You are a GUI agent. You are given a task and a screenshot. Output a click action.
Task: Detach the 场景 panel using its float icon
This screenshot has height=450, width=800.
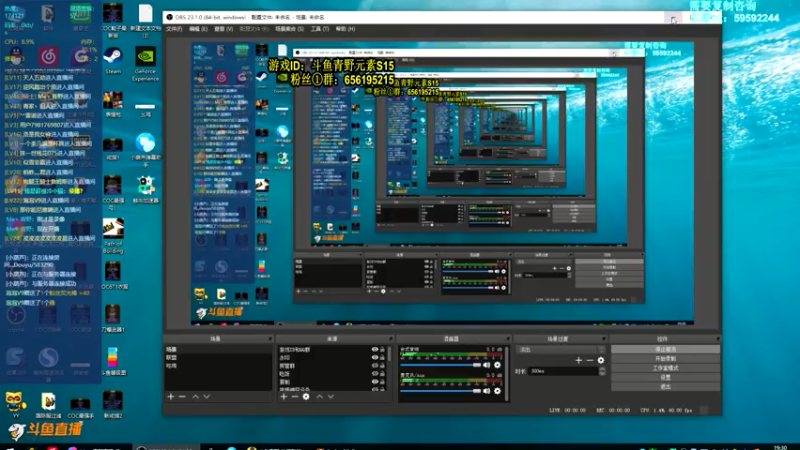coord(270,339)
